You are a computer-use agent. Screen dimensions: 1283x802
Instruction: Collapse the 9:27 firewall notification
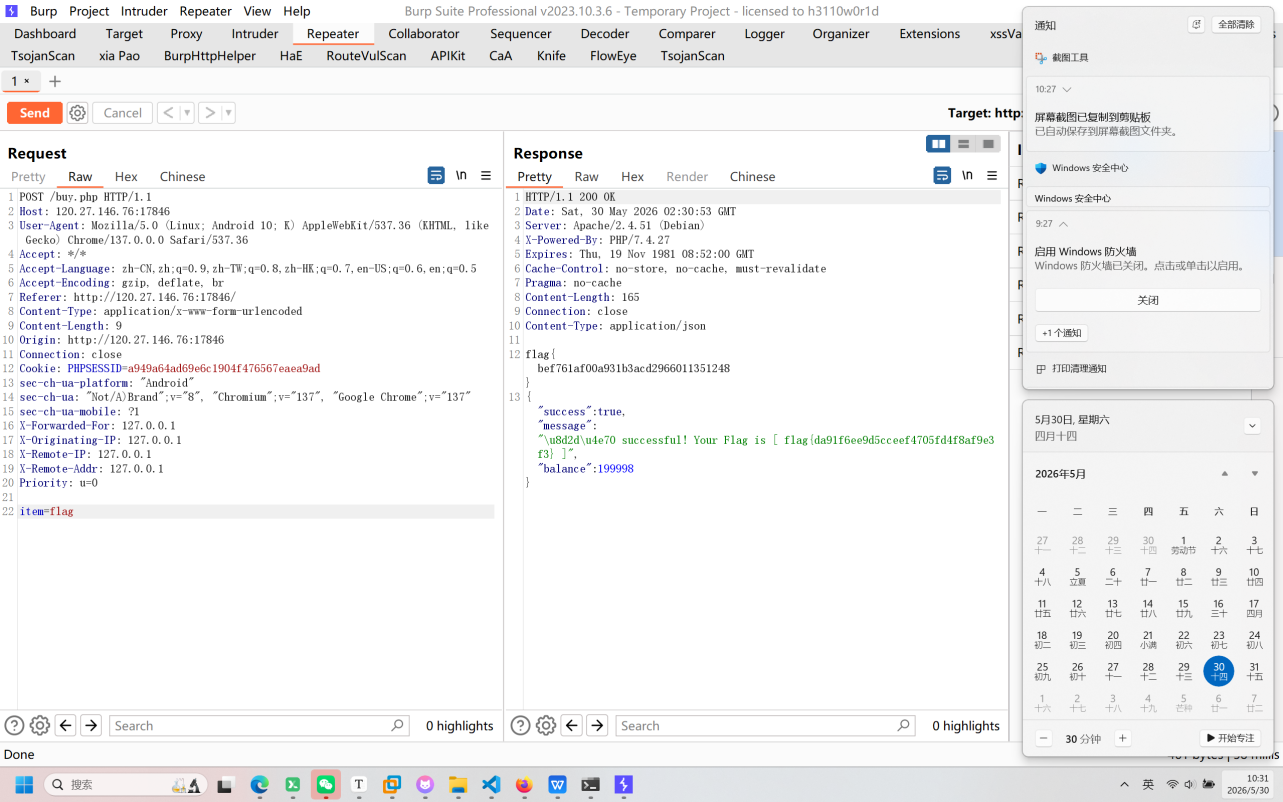click(x=1063, y=224)
